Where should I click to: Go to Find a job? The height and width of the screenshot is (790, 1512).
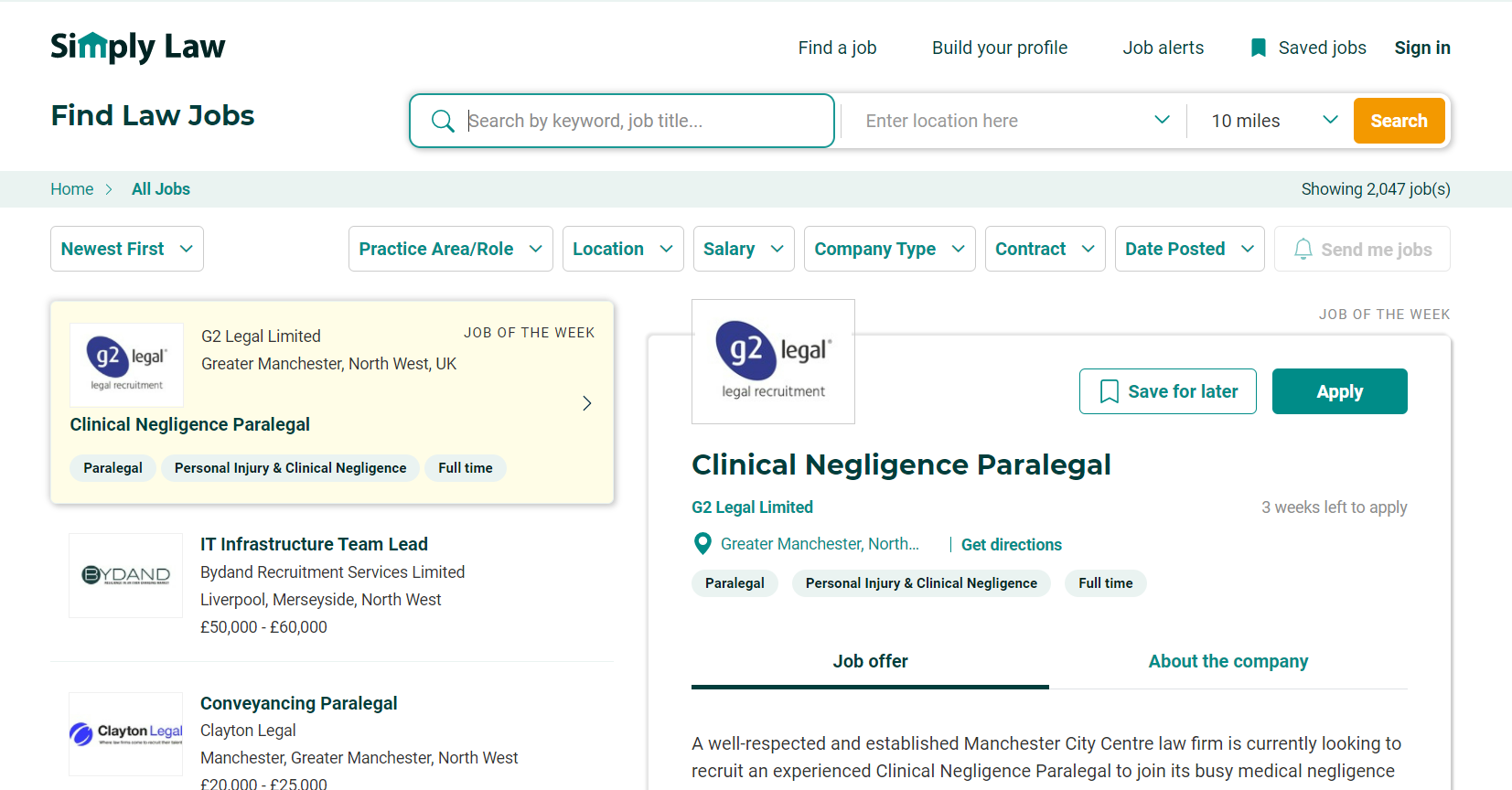click(x=837, y=48)
